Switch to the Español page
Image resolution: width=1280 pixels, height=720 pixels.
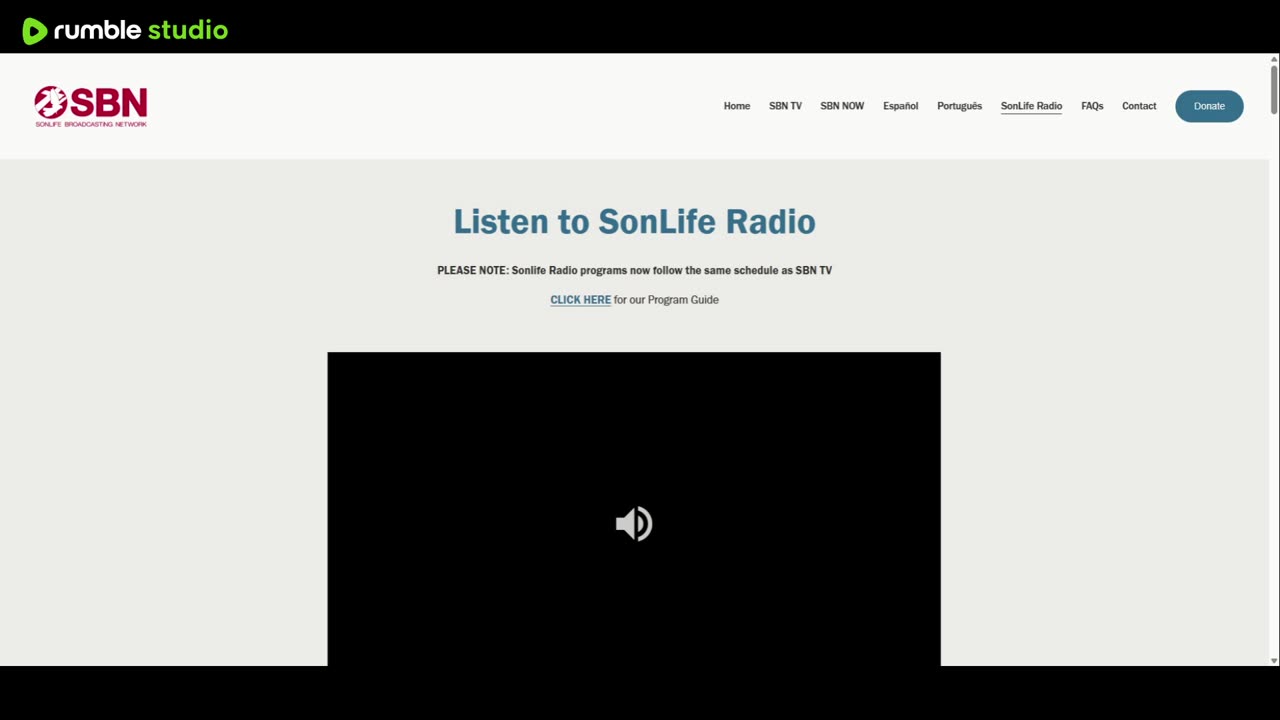(900, 106)
